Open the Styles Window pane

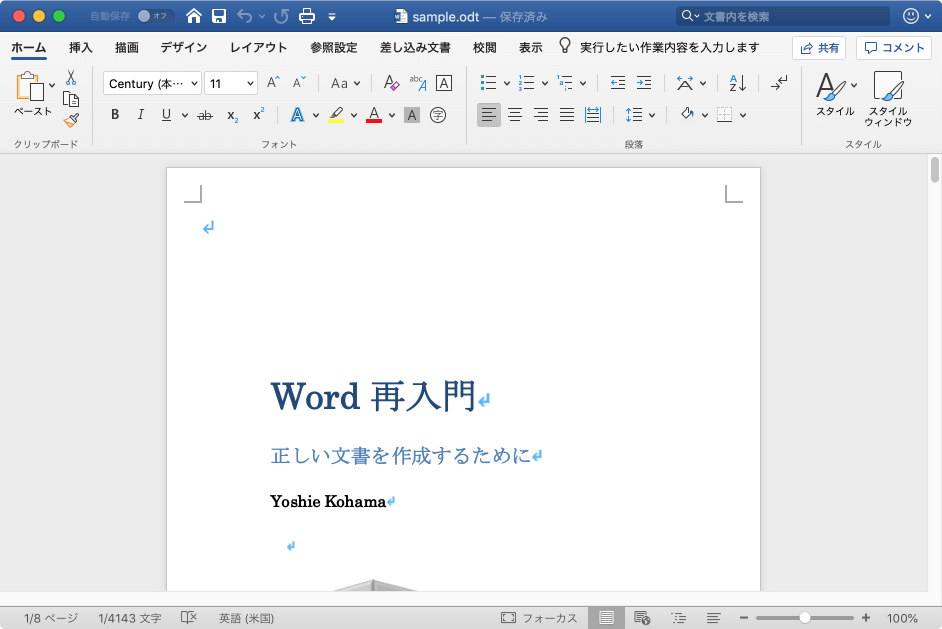[887, 100]
